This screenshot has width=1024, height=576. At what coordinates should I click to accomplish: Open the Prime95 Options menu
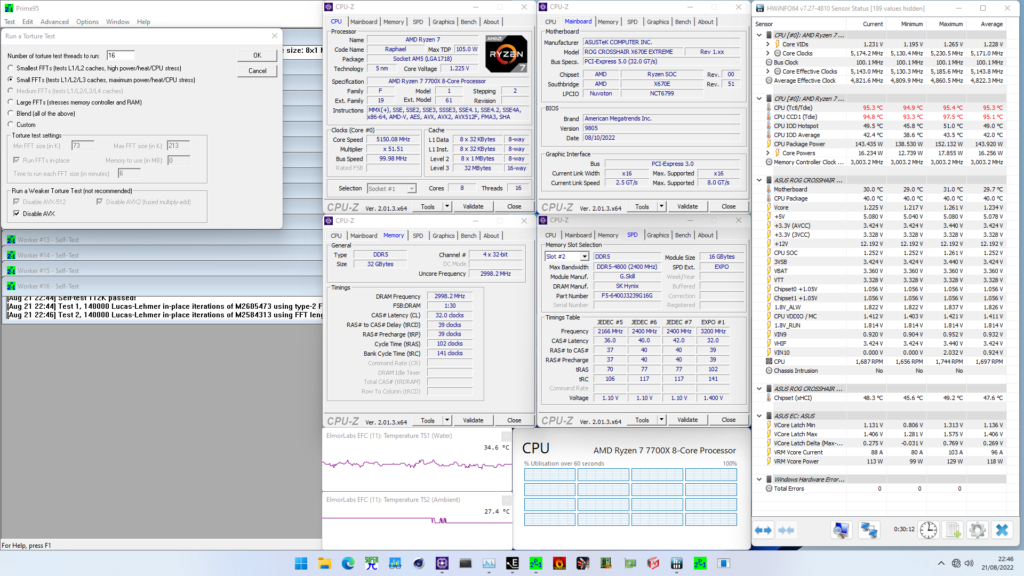point(87,22)
